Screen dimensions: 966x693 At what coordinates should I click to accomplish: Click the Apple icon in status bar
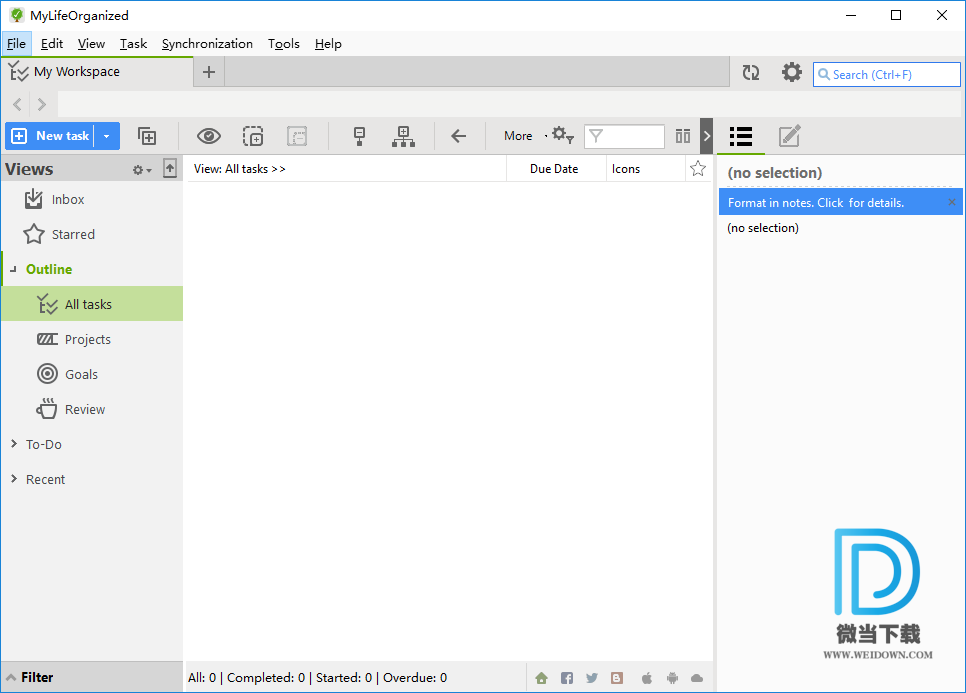(x=646, y=678)
